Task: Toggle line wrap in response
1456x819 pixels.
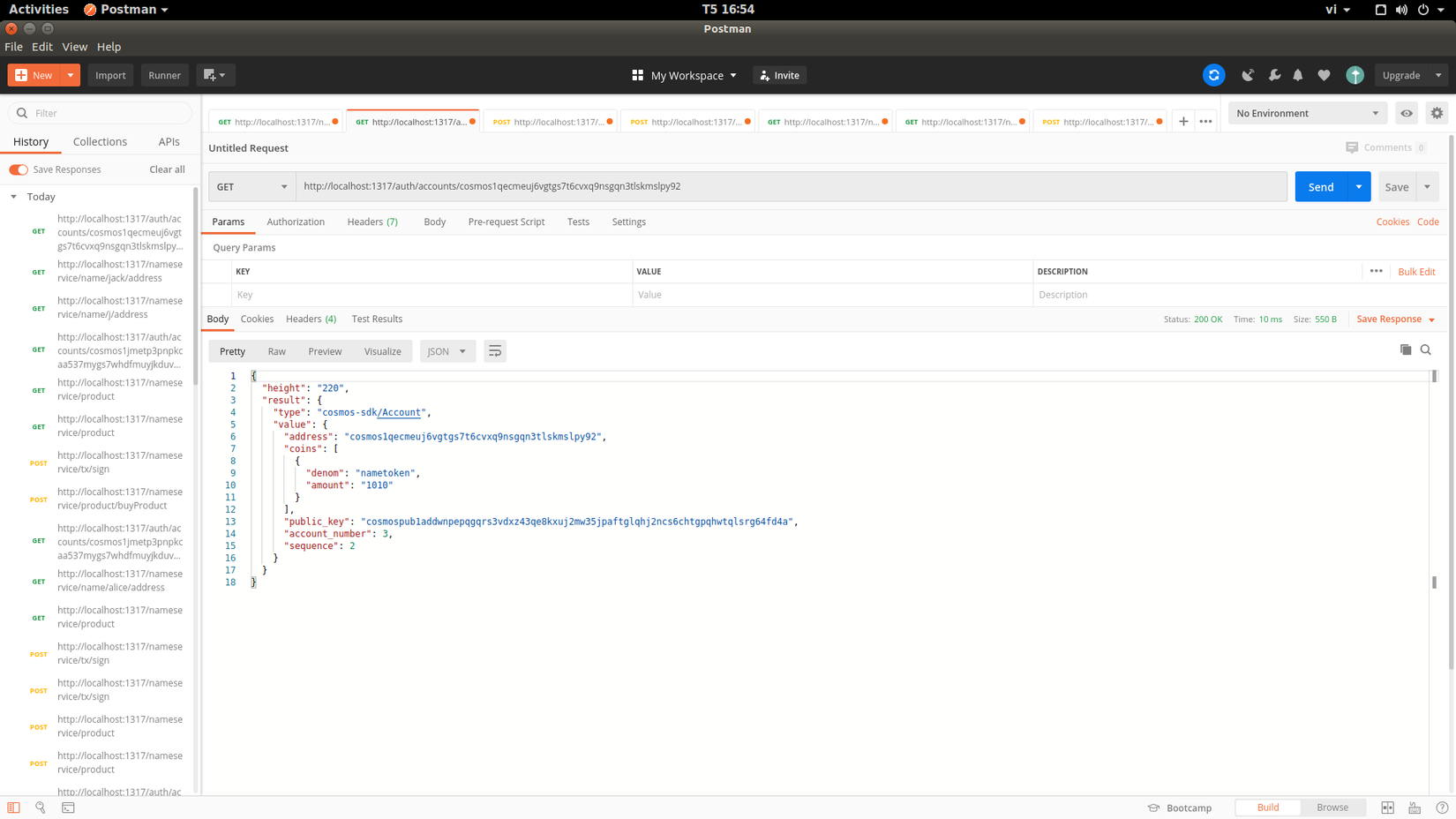Action: tap(495, 351)
